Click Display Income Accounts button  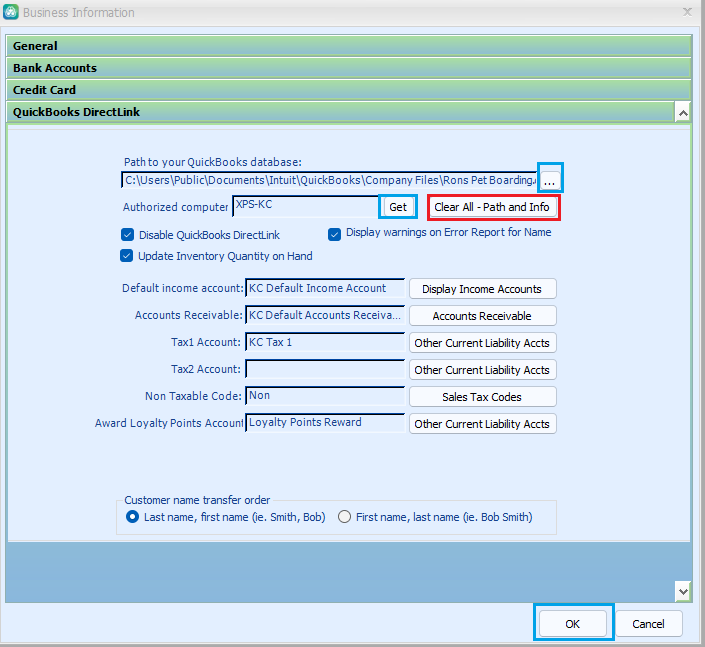pos(482,289)
